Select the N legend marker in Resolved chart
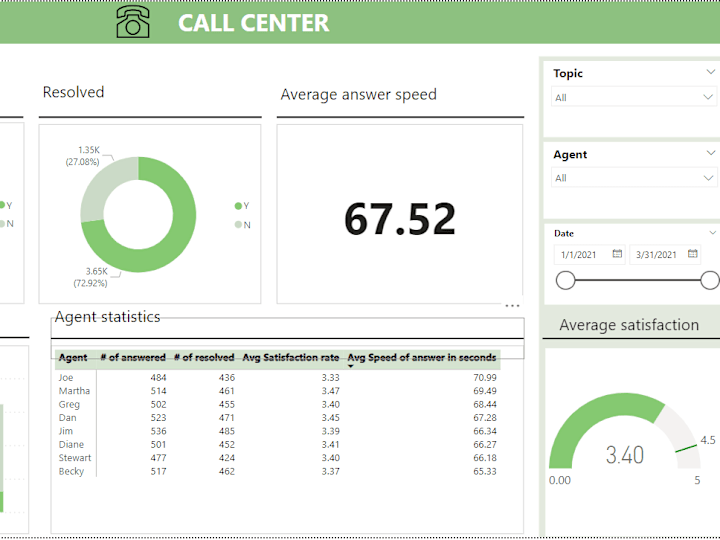The width and height of the screenshot is (720, 540). 238,225
